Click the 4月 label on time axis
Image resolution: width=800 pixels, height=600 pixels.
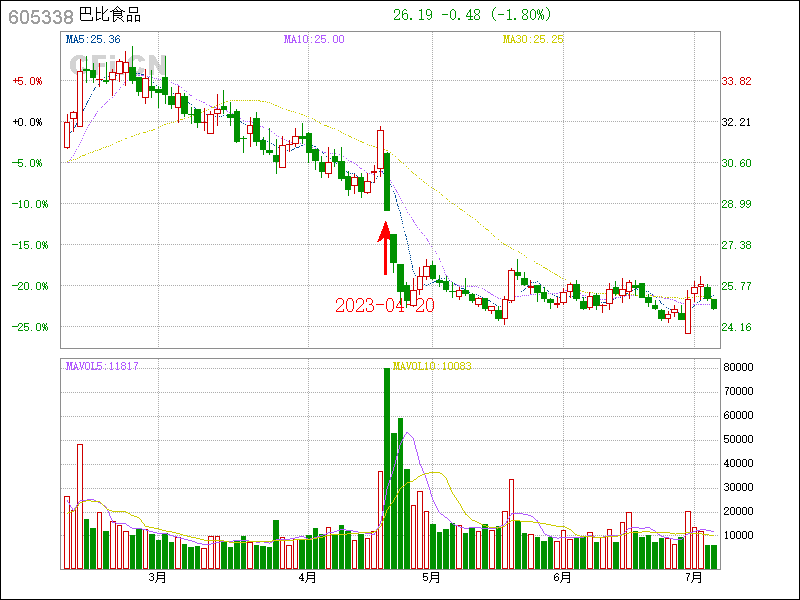pos(307,577)
